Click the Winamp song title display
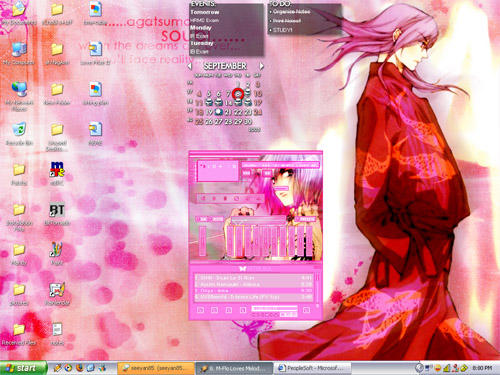500x375 pixels. (x=281, y=165)
